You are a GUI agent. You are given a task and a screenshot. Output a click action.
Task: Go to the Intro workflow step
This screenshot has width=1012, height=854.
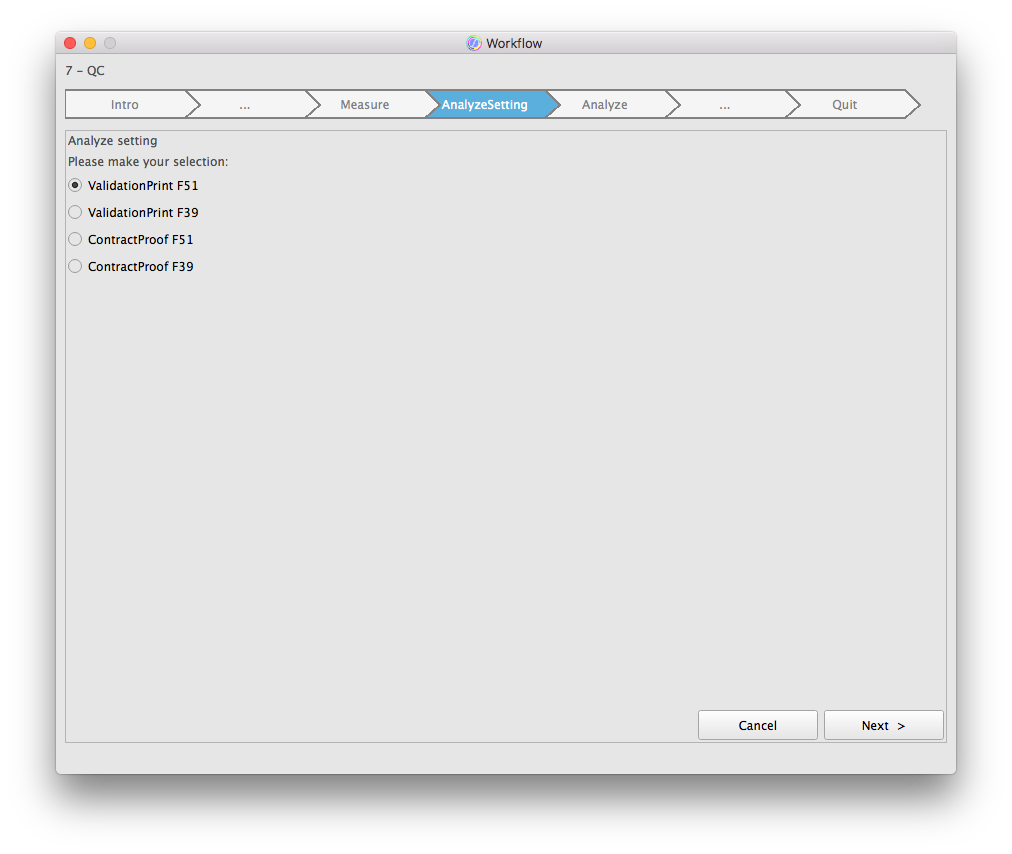pos(125,105)
